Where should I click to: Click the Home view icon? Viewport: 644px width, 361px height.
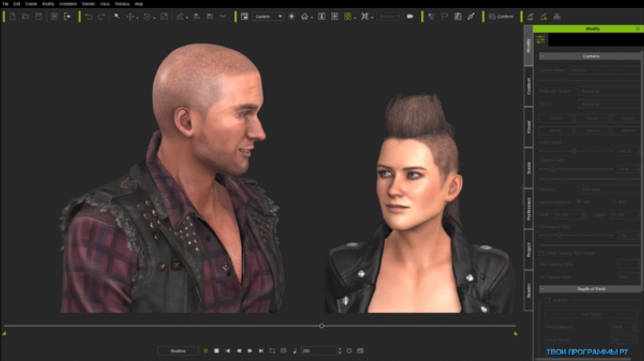click(305, 17)
